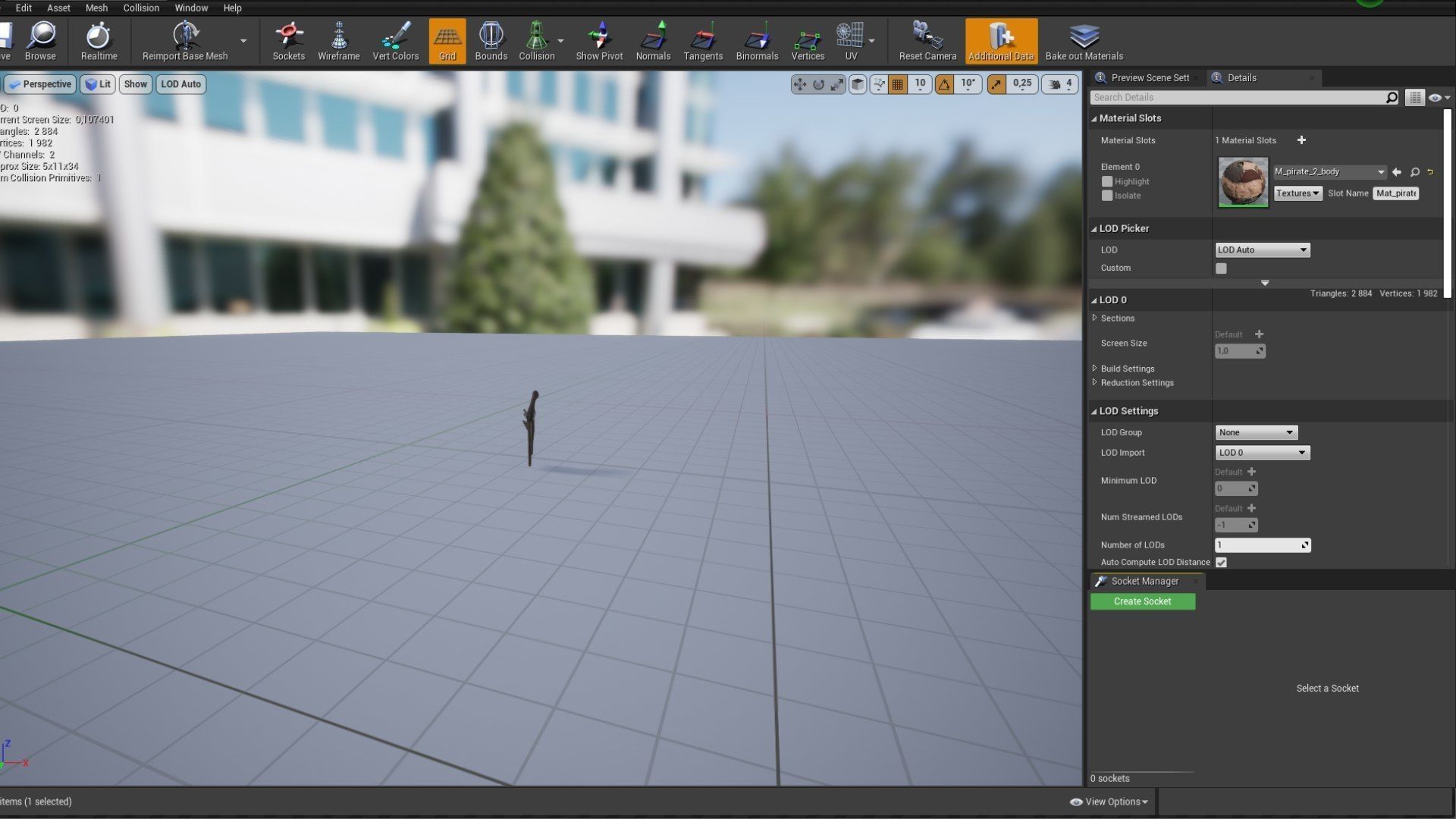Check the Custom LOD checkbox

[1221, 268]
